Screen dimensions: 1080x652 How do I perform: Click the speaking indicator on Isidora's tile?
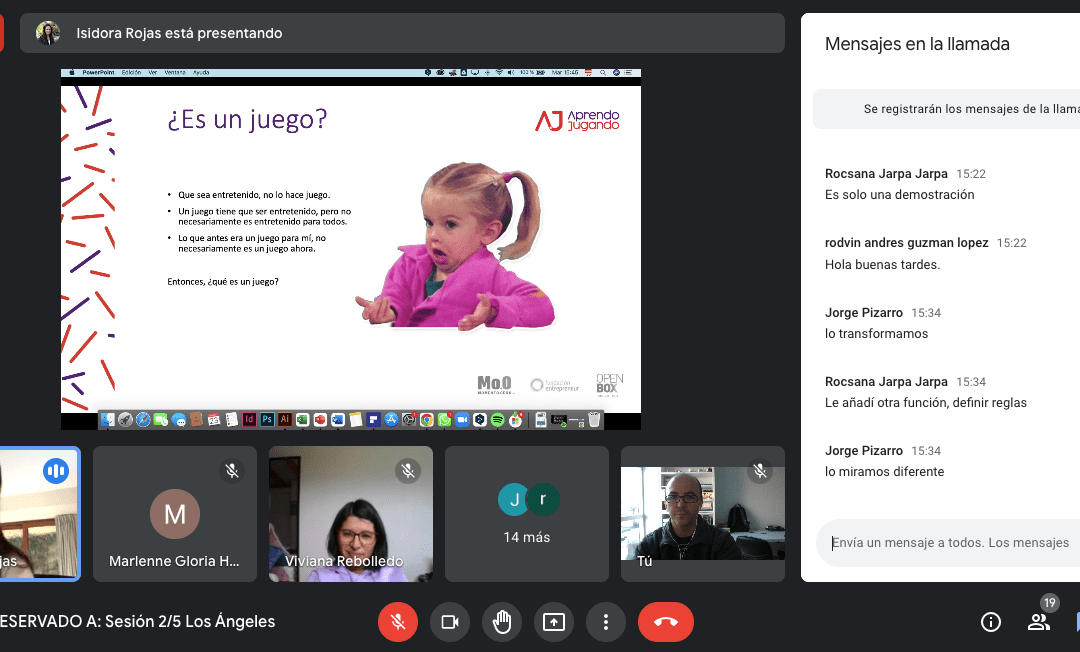click(x=56, y=471)
